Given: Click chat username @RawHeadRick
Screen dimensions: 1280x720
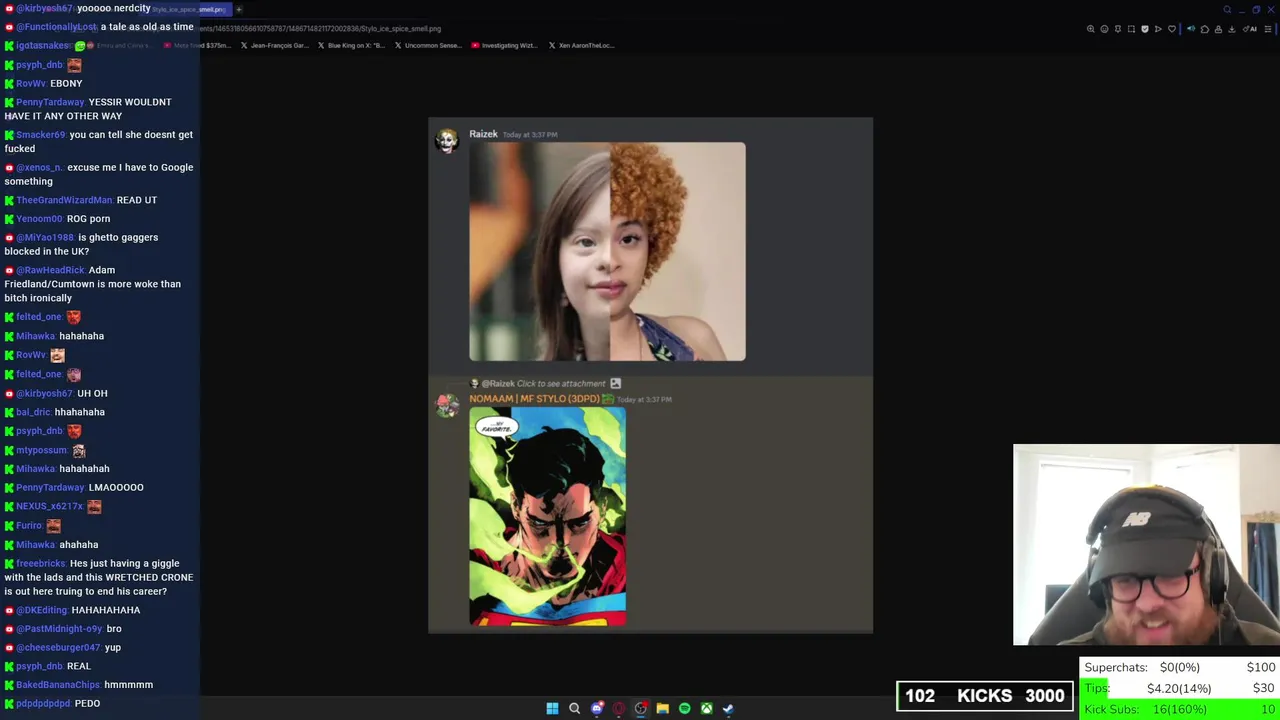Looking at the screenshot, I should click(x=51, y=270).
